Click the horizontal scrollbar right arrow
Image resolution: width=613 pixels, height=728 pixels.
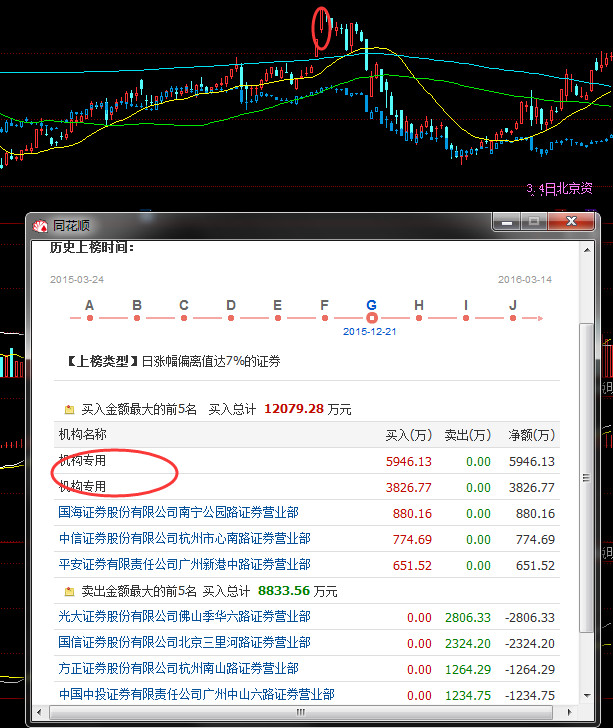coord(569,712)
